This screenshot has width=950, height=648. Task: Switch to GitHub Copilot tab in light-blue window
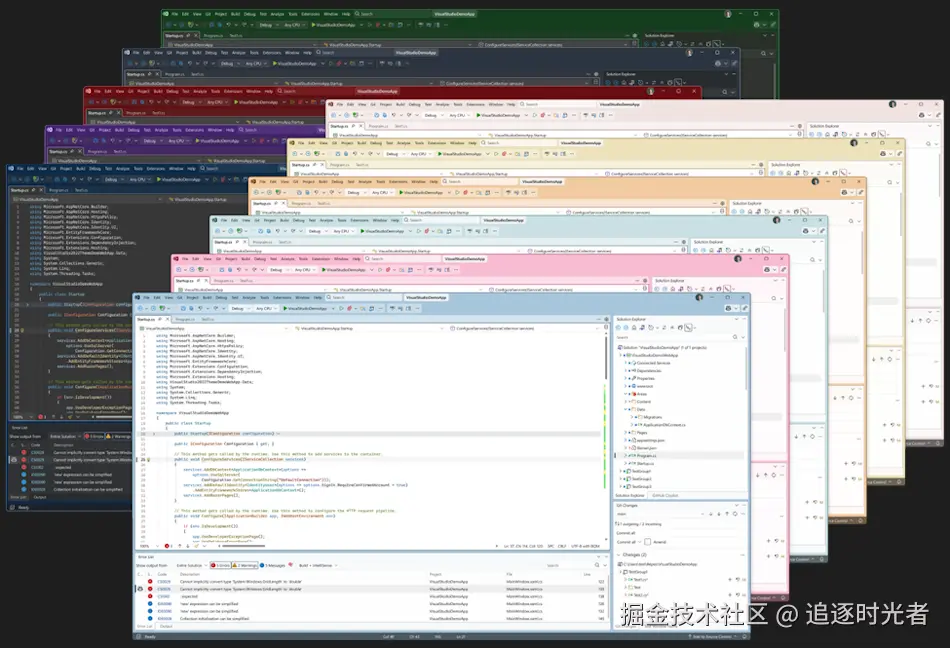pyautogui.click(x=665, y=495)
